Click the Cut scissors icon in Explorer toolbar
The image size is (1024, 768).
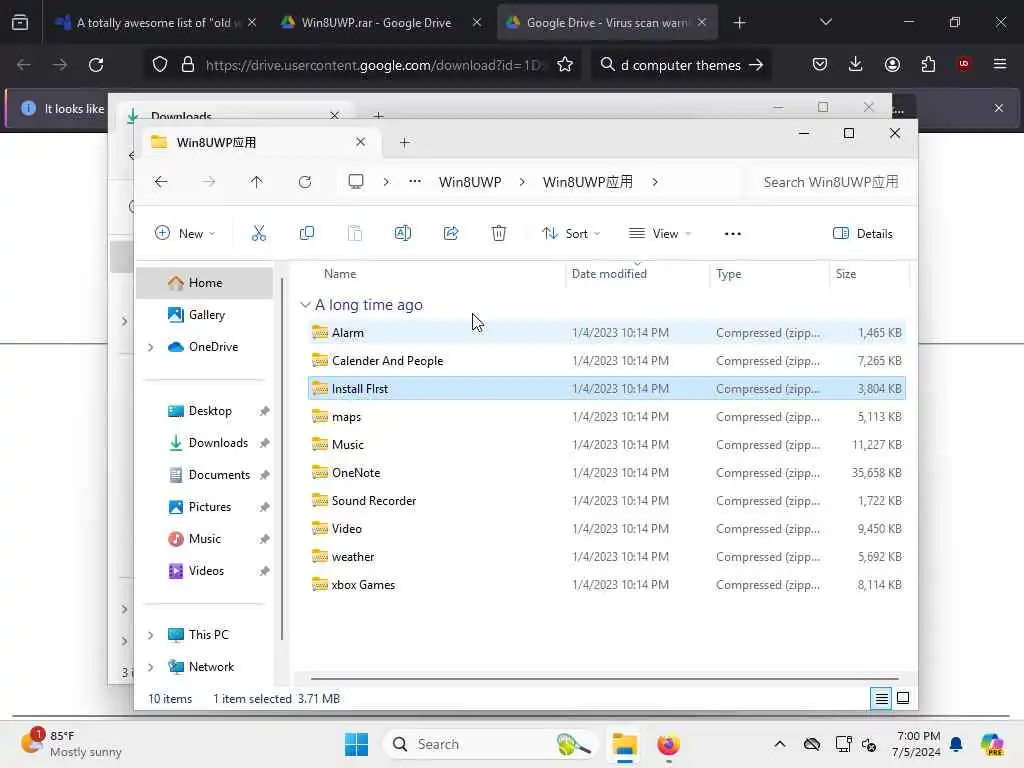(x=259, y=233)
